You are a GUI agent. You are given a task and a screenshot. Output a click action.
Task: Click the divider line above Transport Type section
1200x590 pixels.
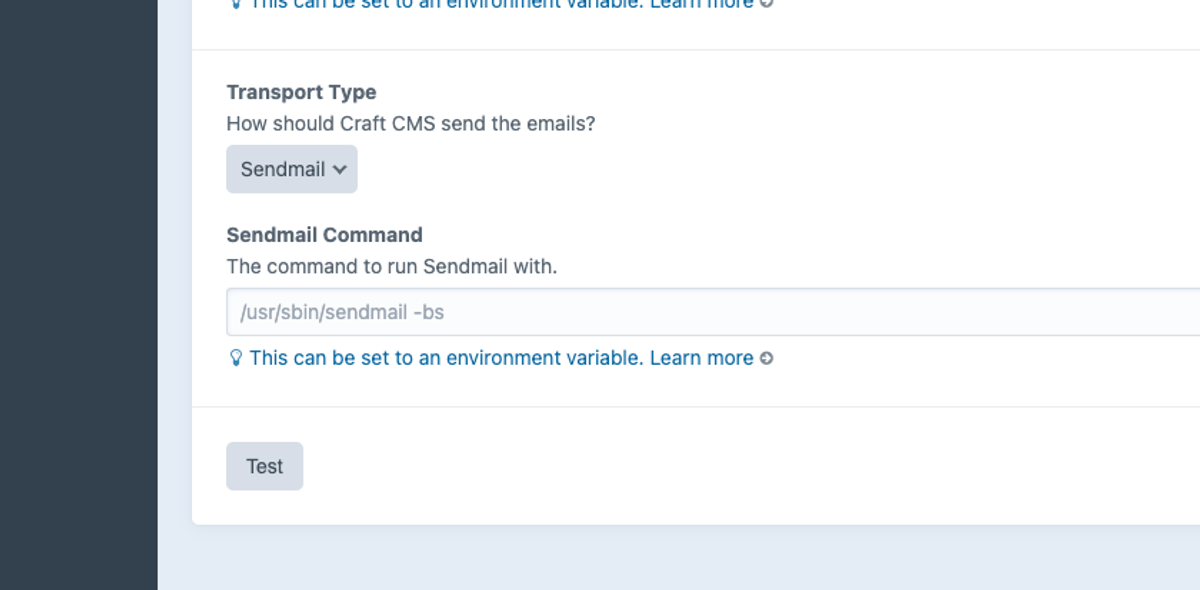696,50
